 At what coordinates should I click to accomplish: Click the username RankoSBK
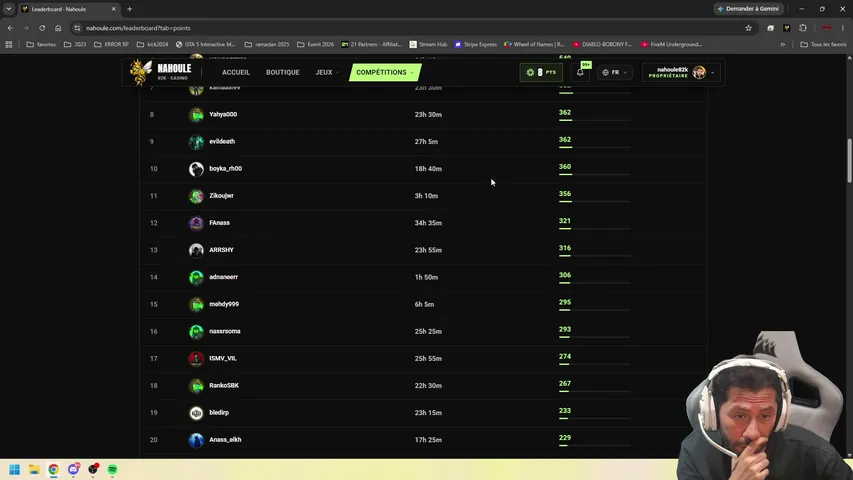[x=224, y=385]
